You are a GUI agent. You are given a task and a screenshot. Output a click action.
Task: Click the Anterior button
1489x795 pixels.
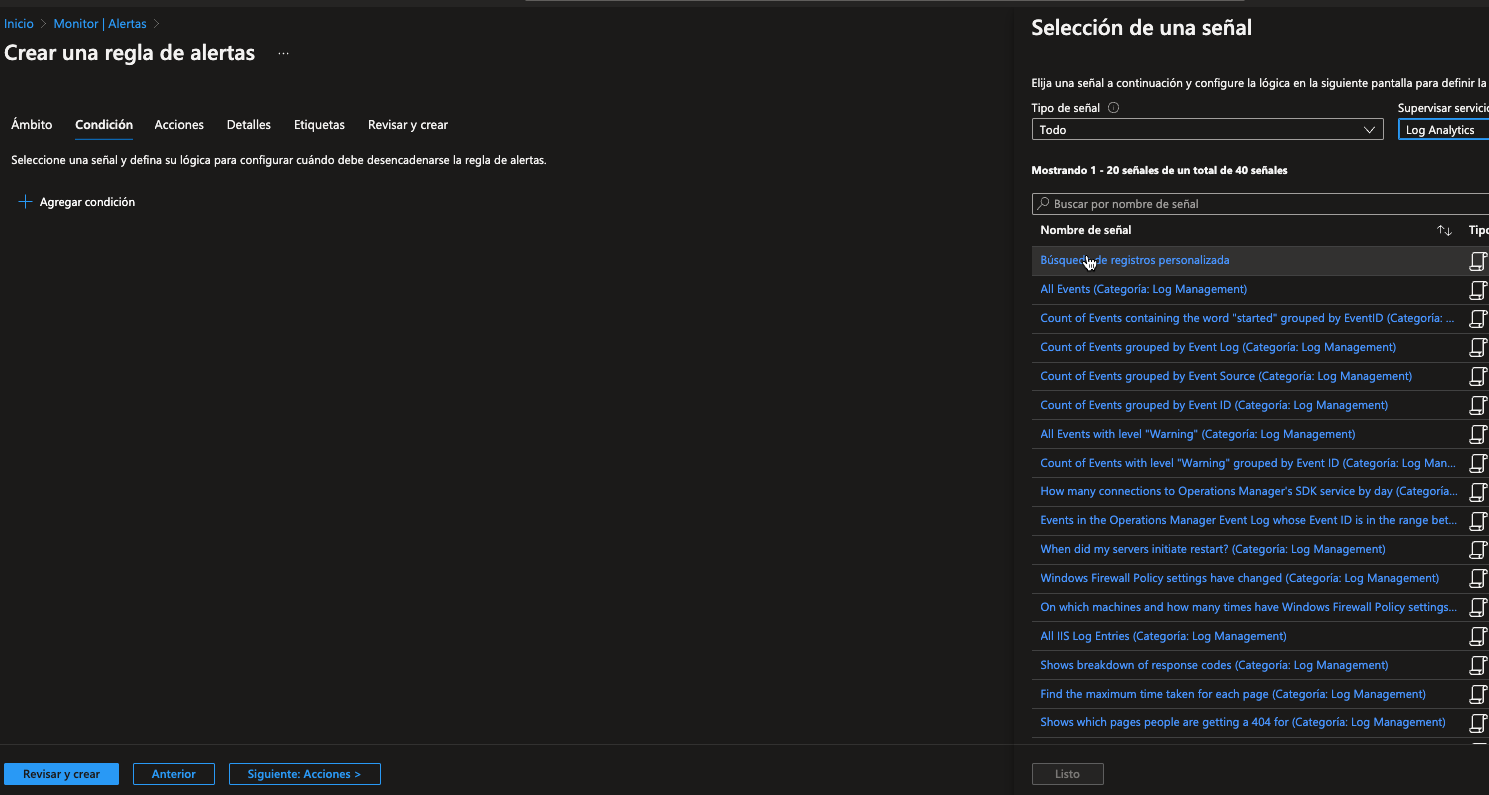pos(173,774)
